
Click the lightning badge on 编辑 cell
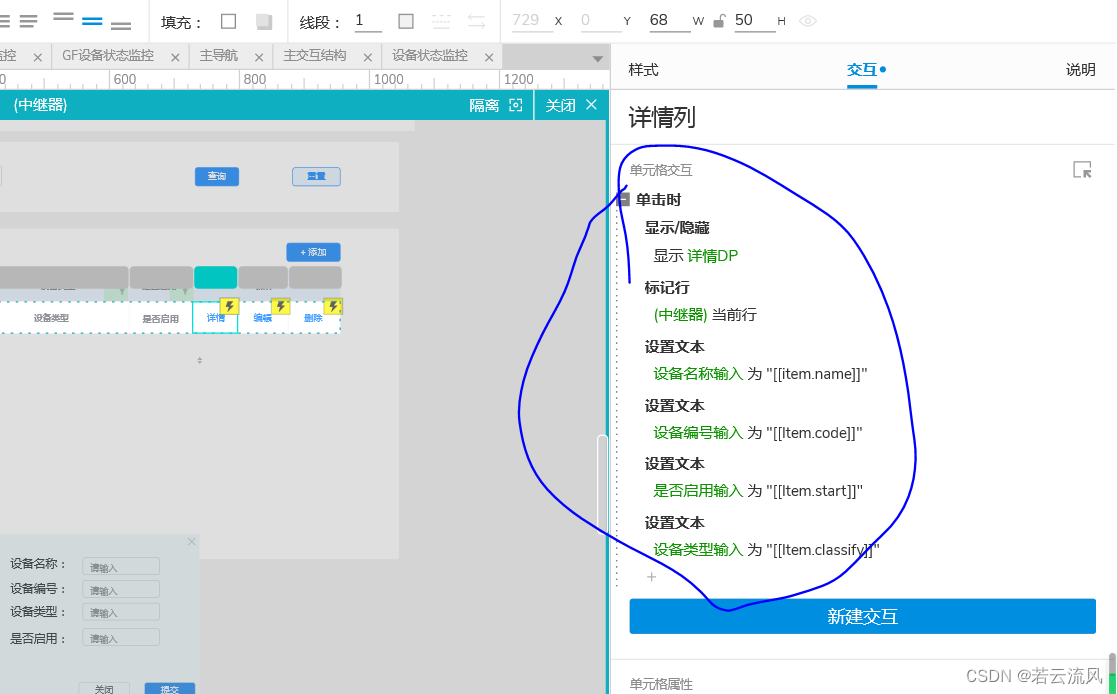[280, 307]
